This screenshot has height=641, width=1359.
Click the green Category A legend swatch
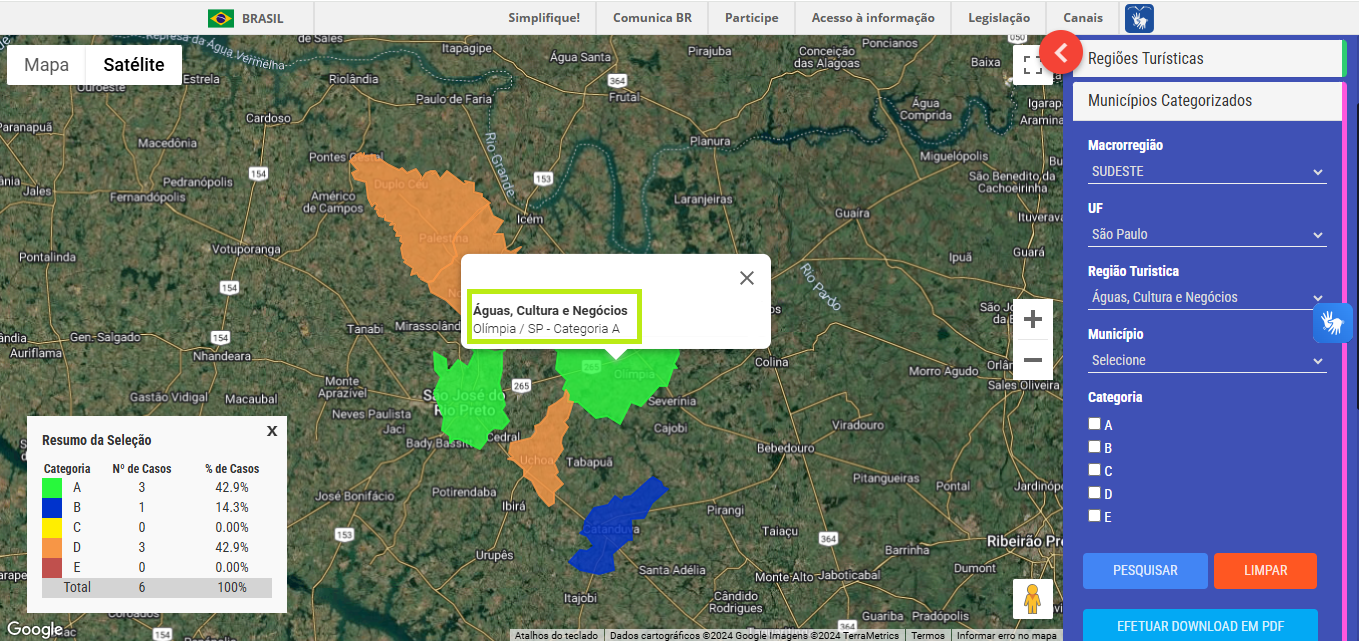(52, 488)
